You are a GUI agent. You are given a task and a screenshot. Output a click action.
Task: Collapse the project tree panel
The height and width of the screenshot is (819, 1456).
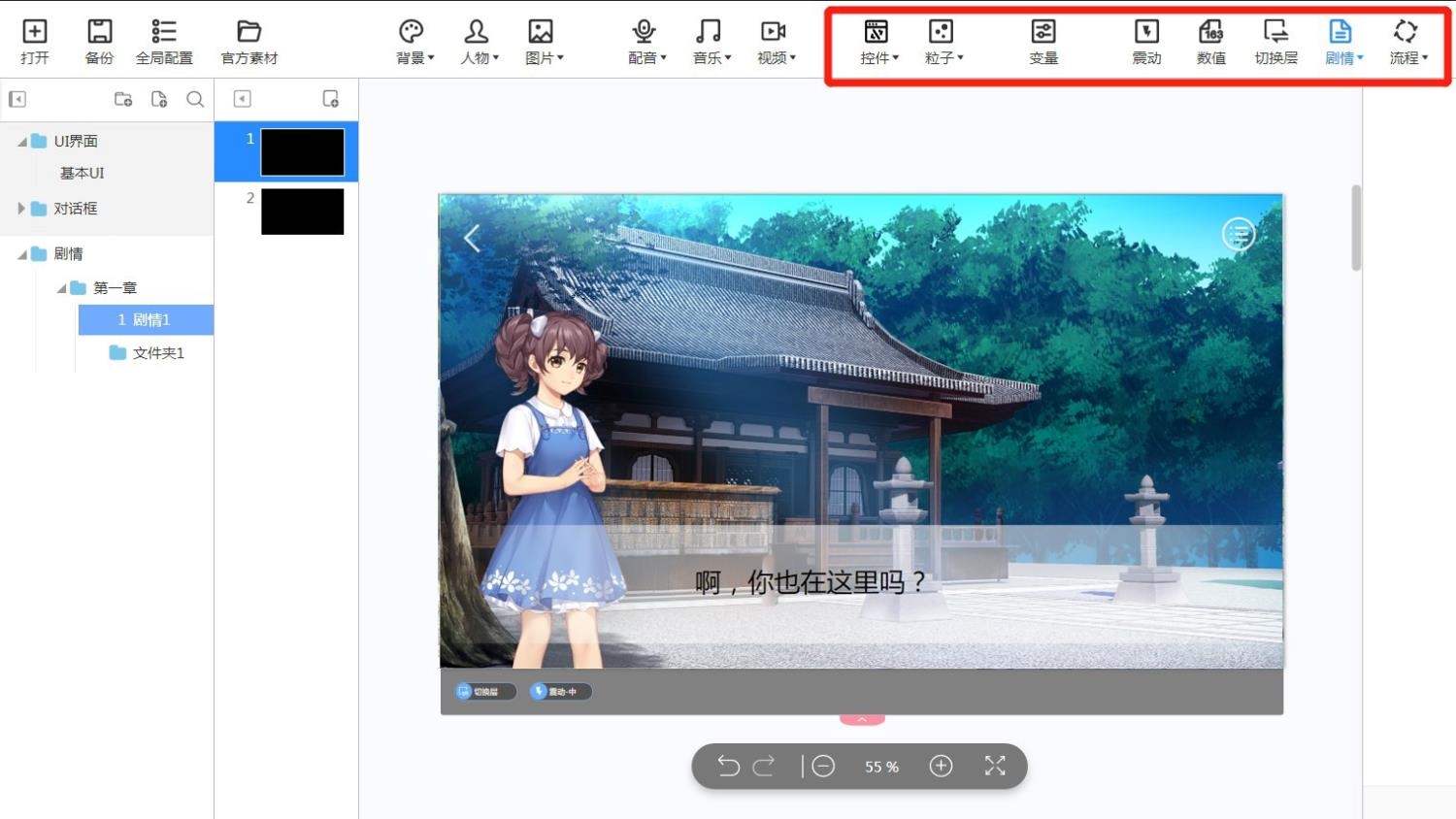[17, 99]
